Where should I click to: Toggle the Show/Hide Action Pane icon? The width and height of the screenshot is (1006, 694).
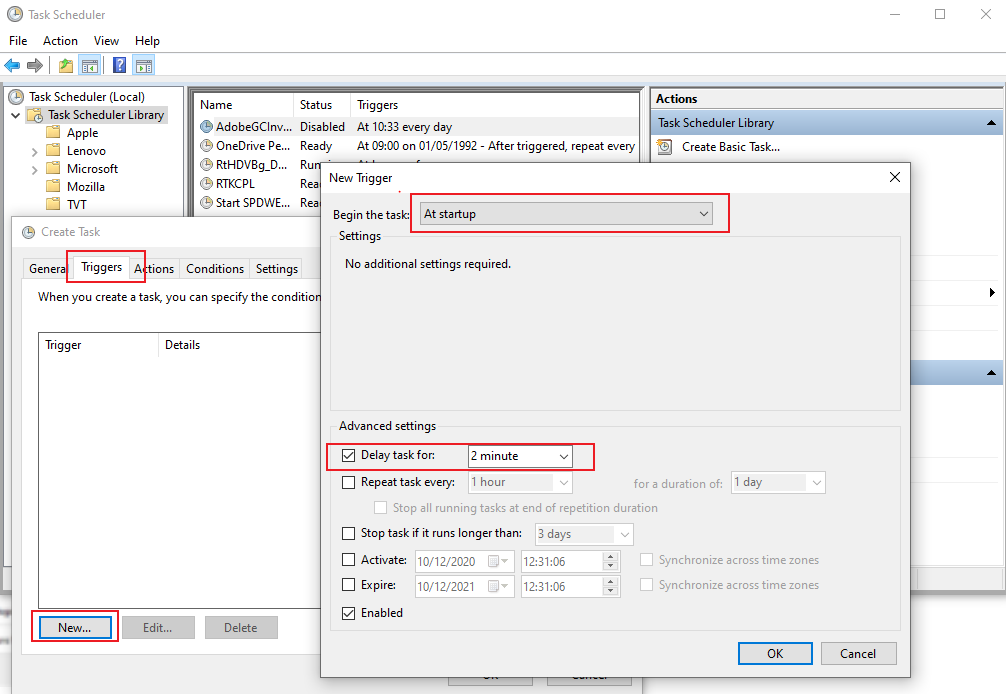pyautogui.click(x=144, y=66)
